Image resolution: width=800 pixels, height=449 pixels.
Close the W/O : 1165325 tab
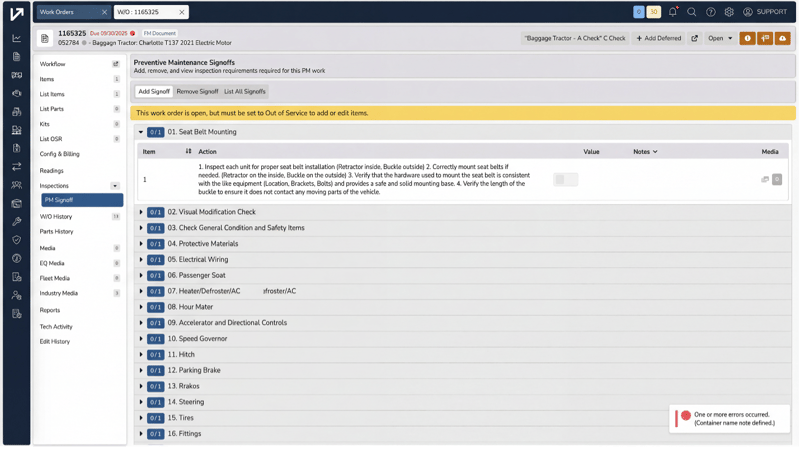181,12
